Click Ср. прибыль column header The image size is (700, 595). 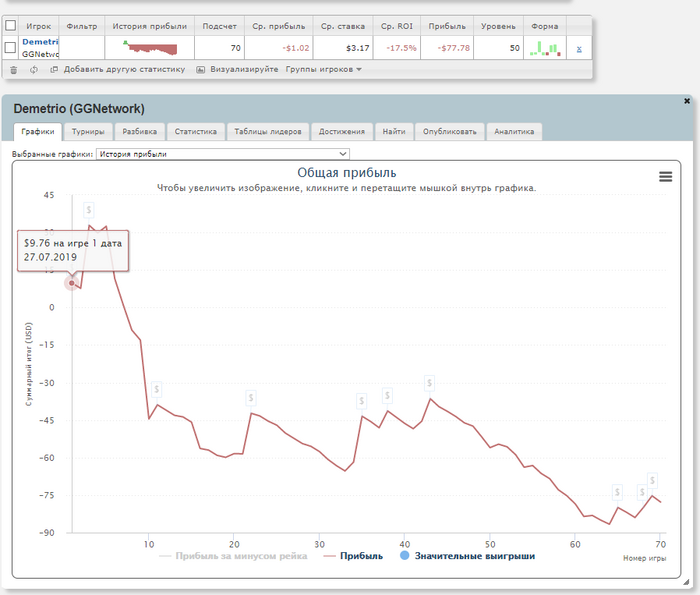tap(279, 26)
